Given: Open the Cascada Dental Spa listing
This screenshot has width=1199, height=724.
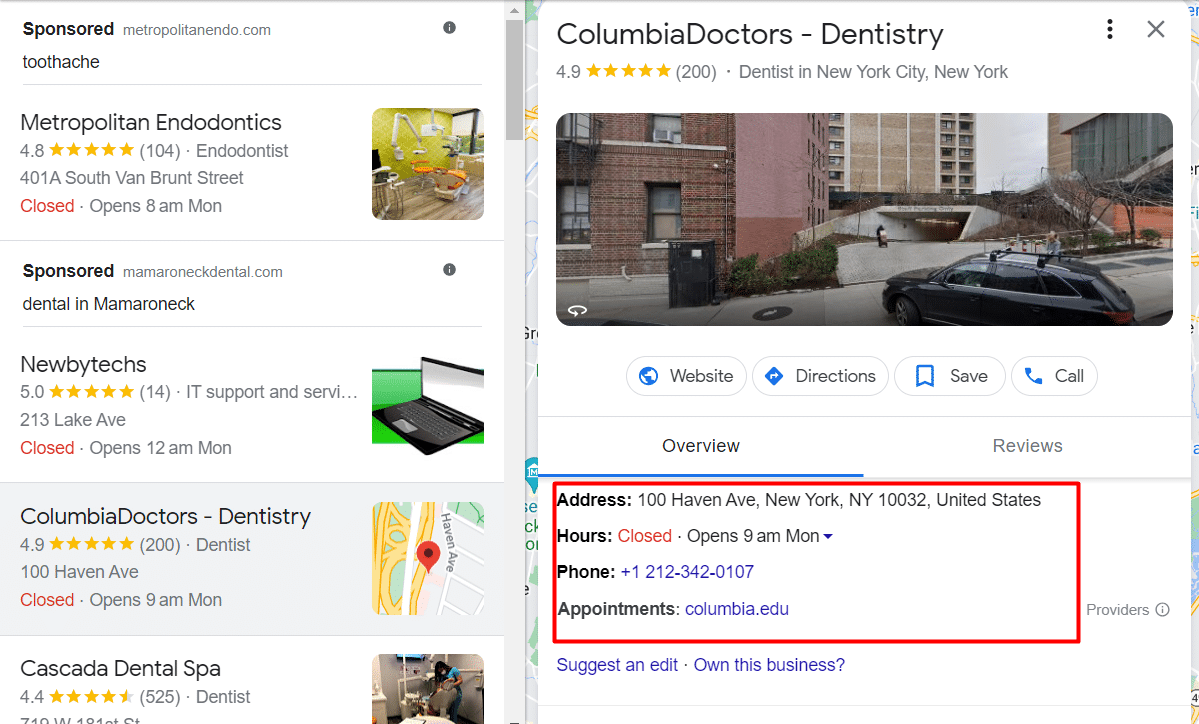Looking at the screenshot, I should (120, 669).
